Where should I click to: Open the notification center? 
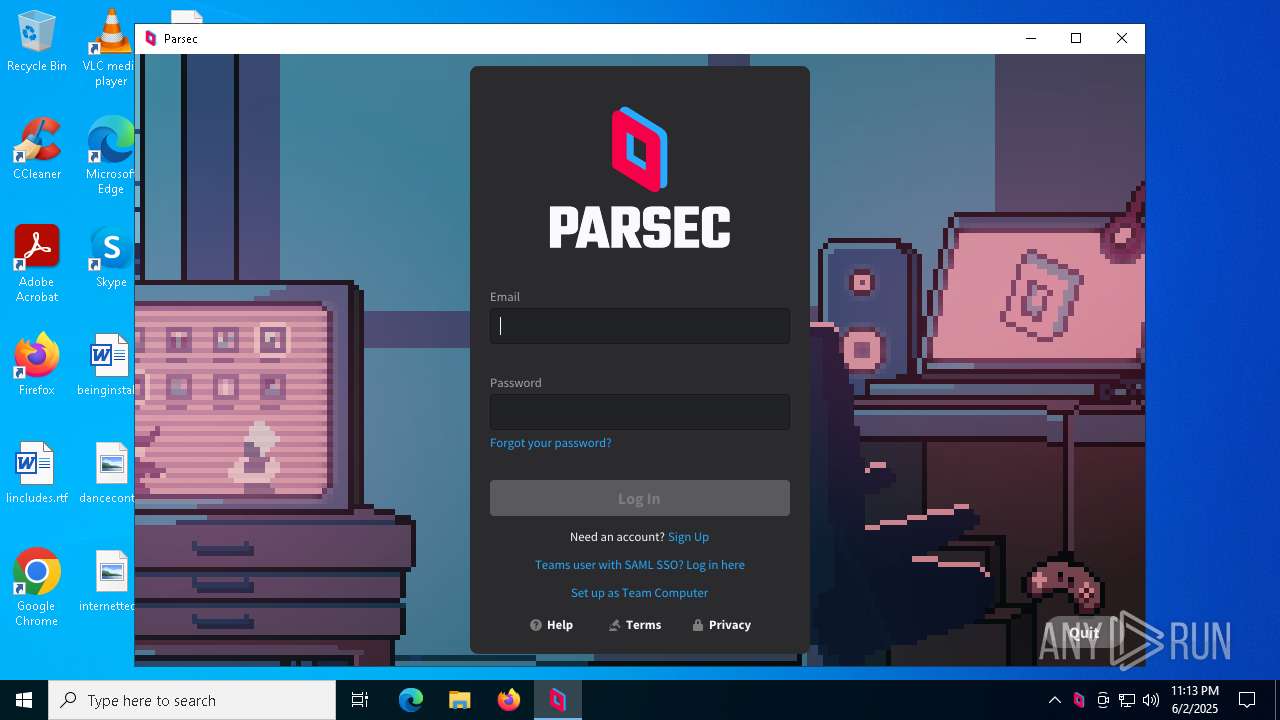[x=1247, y=700]
